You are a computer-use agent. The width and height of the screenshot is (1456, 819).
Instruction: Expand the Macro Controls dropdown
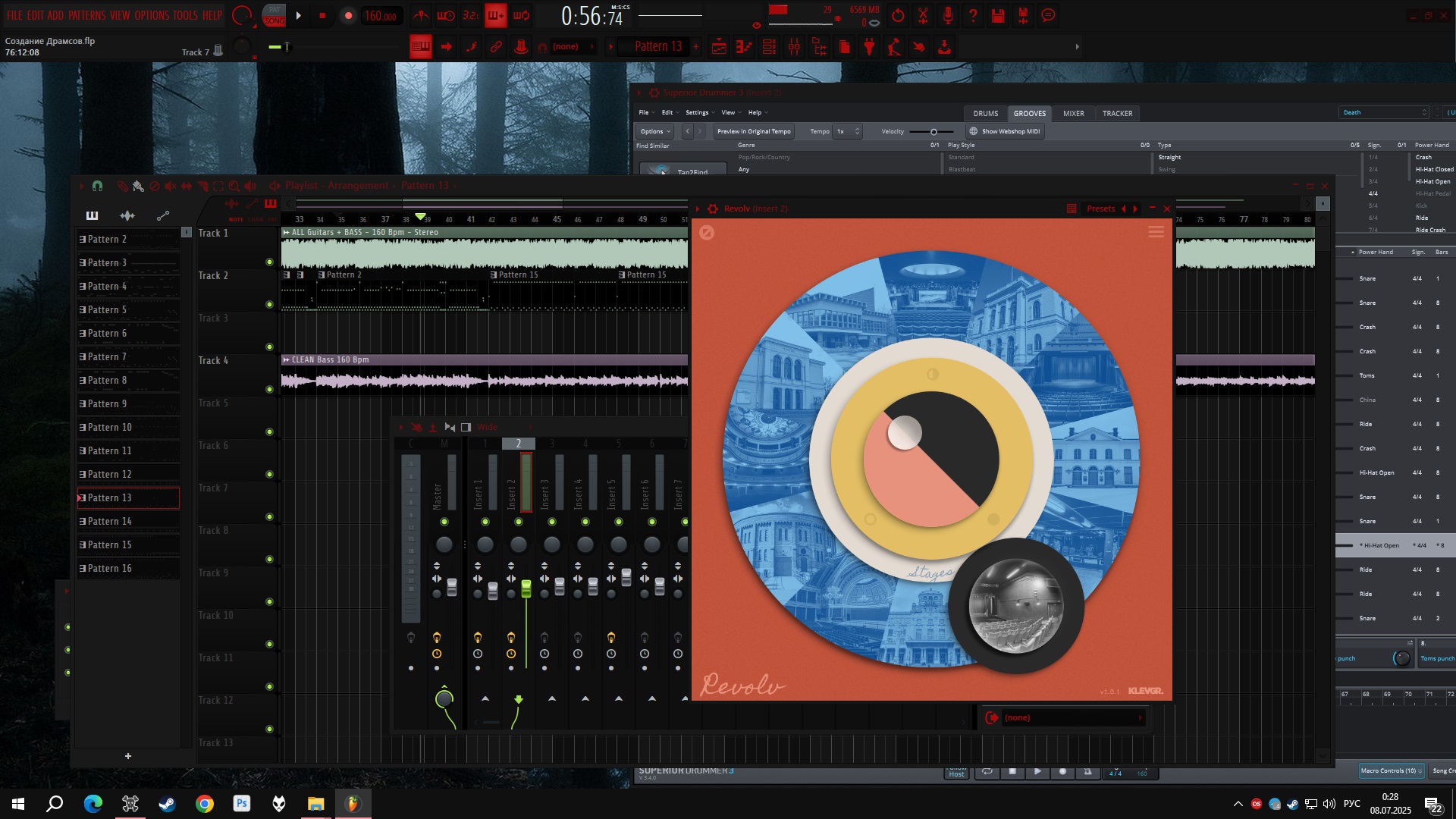tap(1391, 770)
